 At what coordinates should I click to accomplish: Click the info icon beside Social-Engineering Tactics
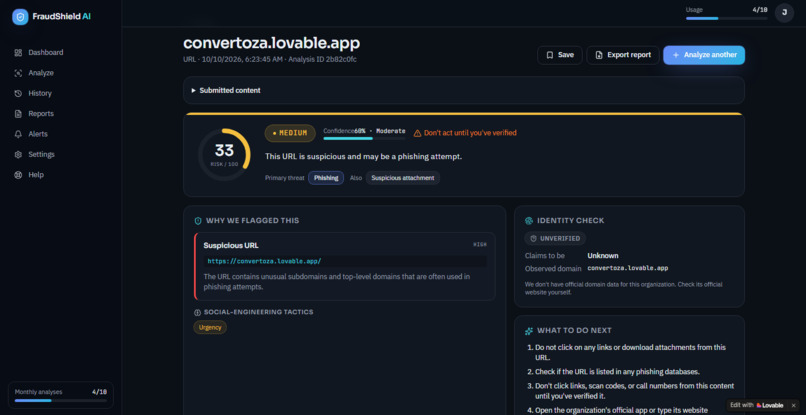[197, 312]
